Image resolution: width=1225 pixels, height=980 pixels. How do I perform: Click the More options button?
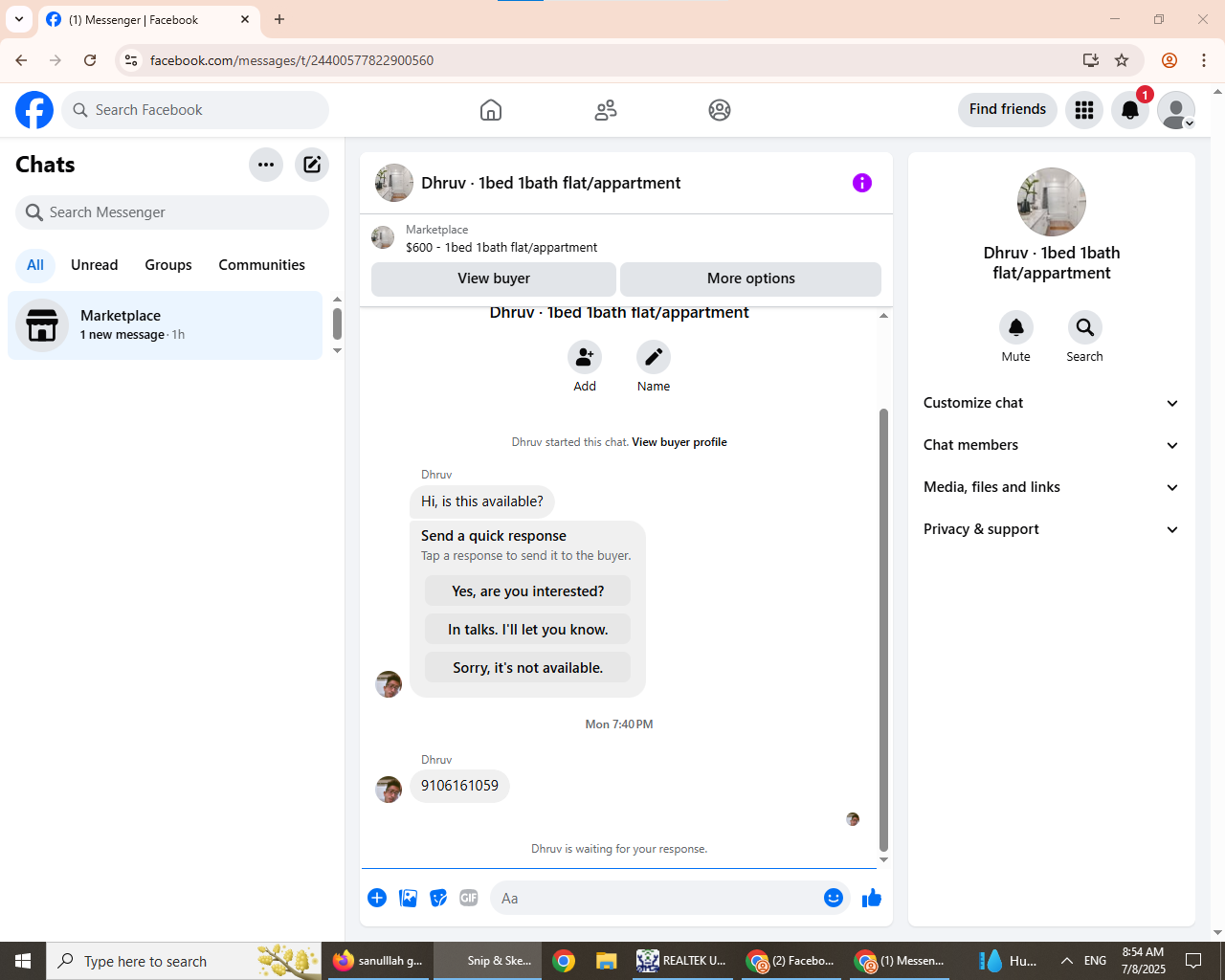point(751,278)
